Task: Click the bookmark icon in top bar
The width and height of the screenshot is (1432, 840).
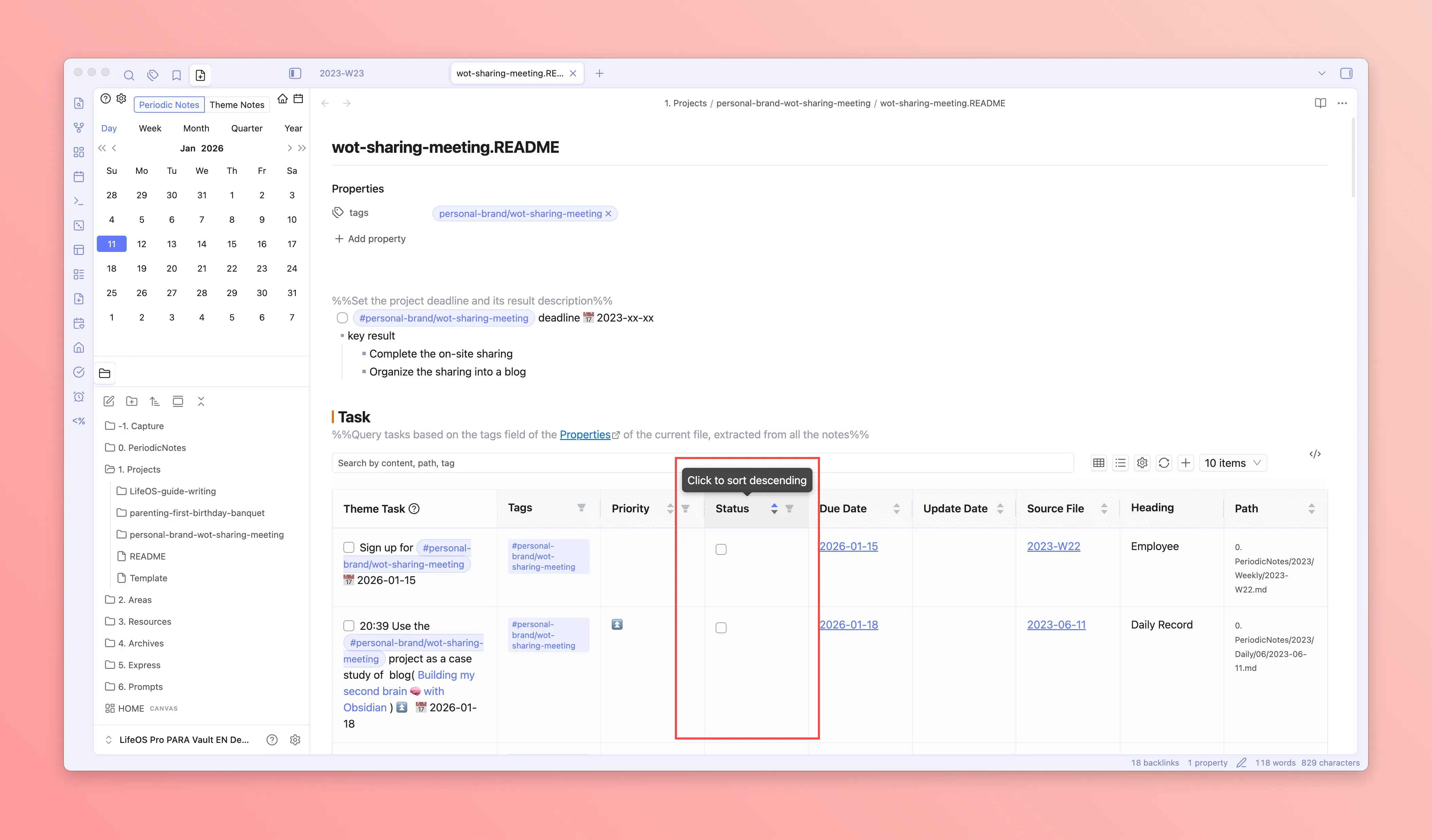Action: click(177, 75)
